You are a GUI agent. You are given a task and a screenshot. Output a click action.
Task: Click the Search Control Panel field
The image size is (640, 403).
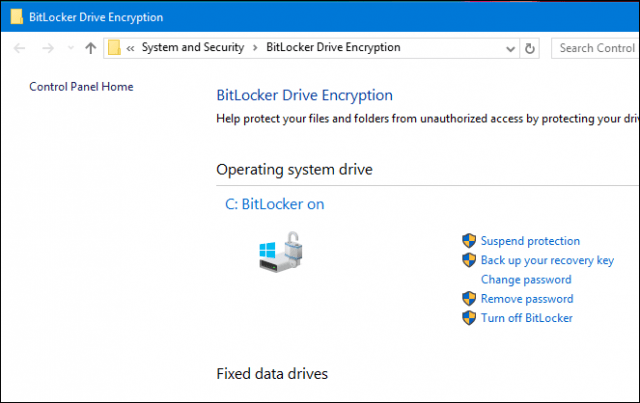pos(596,48)
